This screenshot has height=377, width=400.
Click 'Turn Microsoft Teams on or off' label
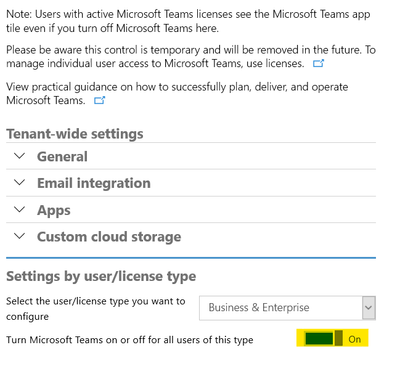click(130, 340)
